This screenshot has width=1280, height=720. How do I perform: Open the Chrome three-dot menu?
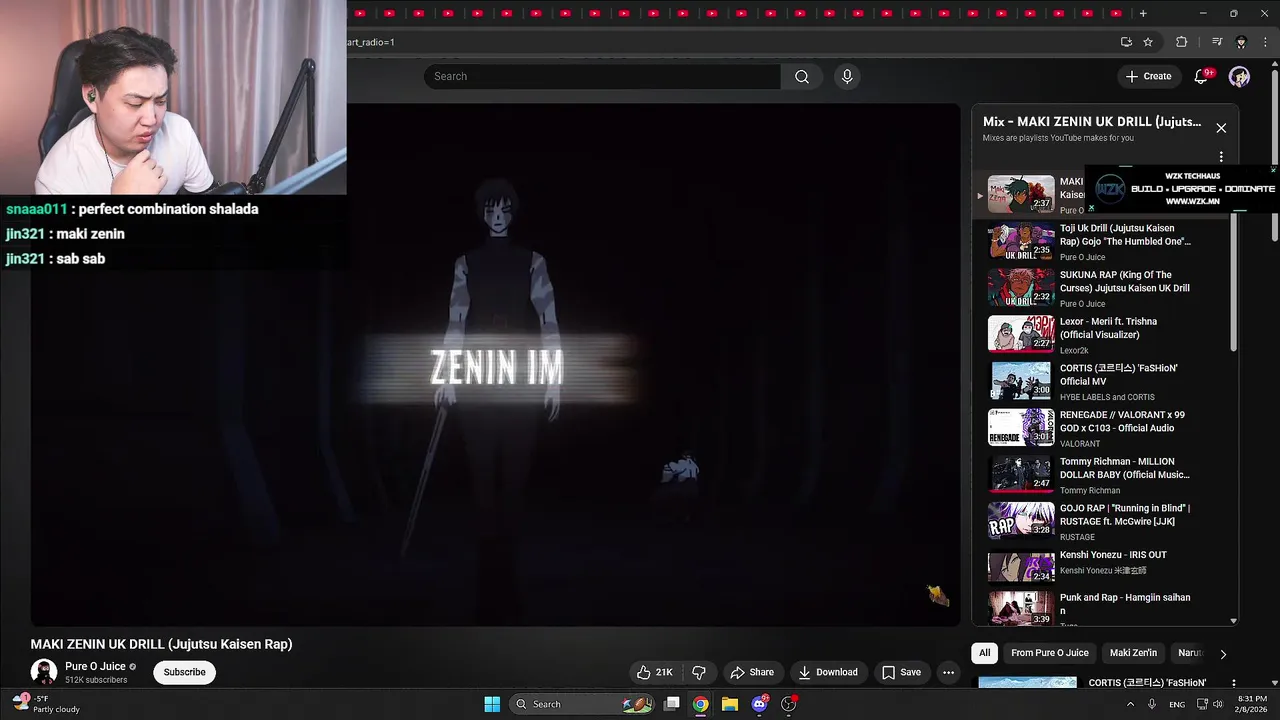[1265, 42]
